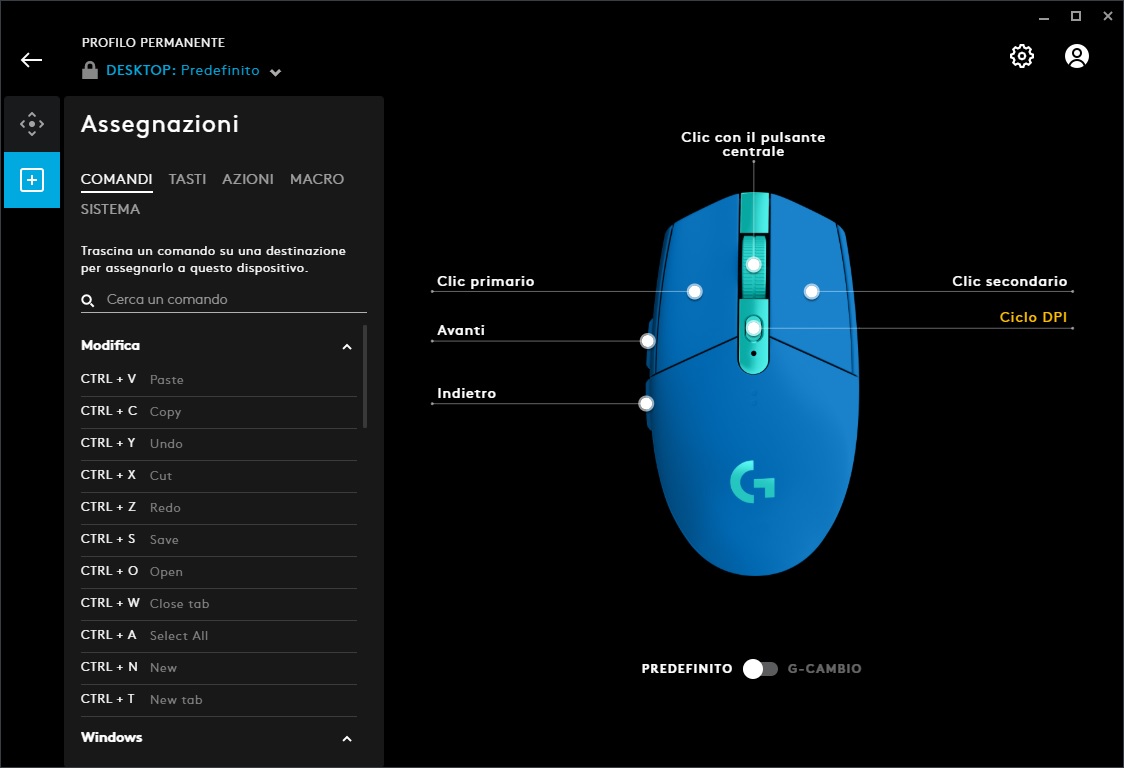This screenshot has height=768, width=1124.
Task: Collapse the Windows command group
Action: 347,739
